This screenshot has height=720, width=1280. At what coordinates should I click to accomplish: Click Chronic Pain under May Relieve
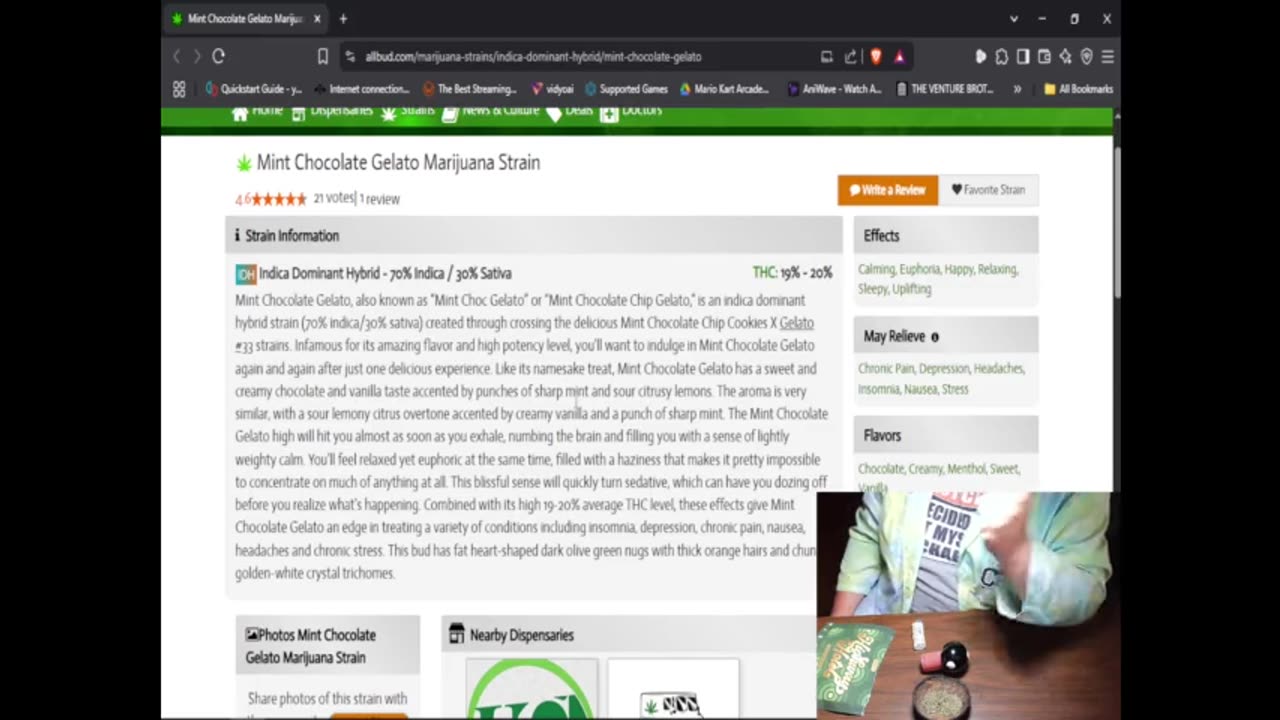coord(886,369)
